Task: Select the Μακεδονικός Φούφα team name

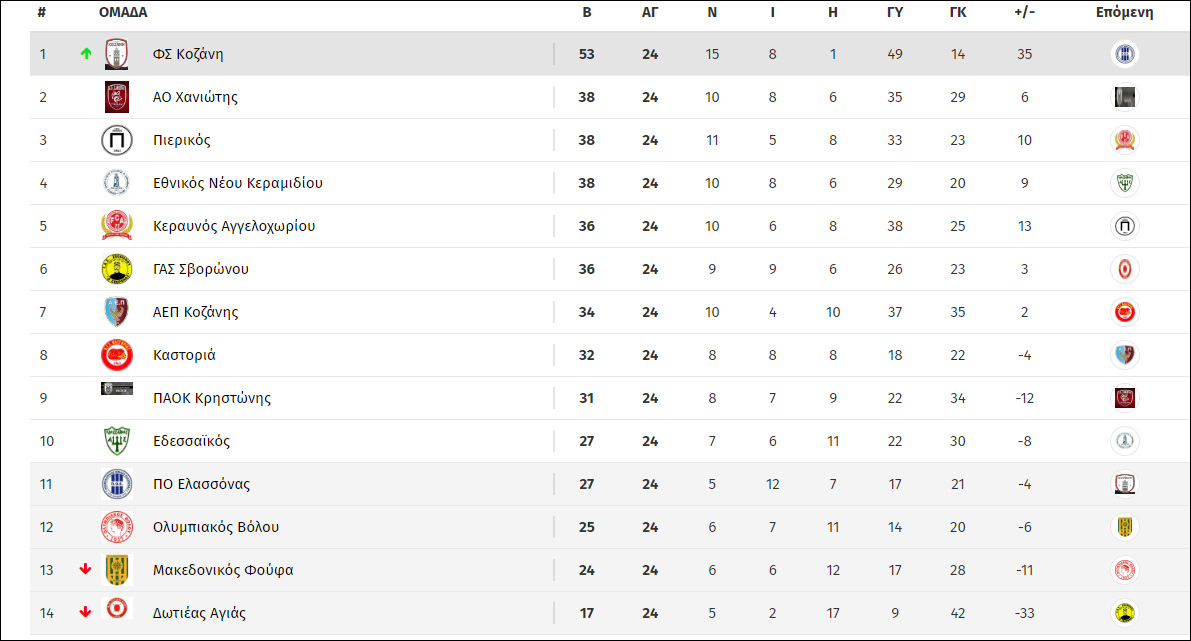Action: pos(223,570)
